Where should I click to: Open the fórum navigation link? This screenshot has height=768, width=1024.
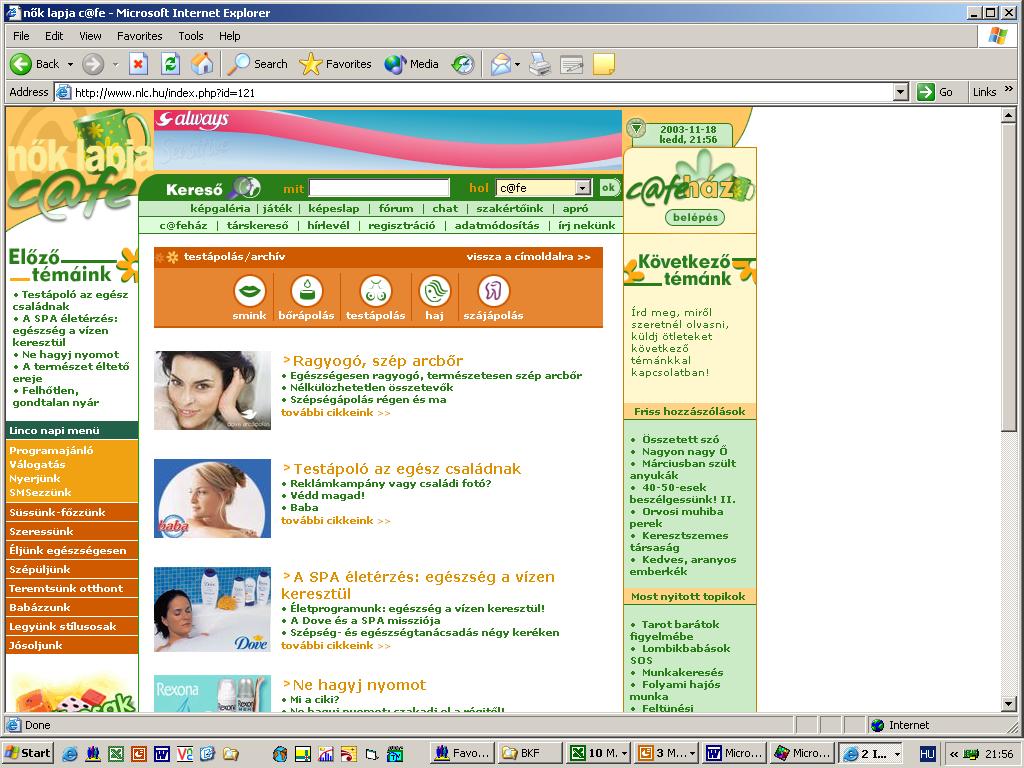(x=396, y=208)
